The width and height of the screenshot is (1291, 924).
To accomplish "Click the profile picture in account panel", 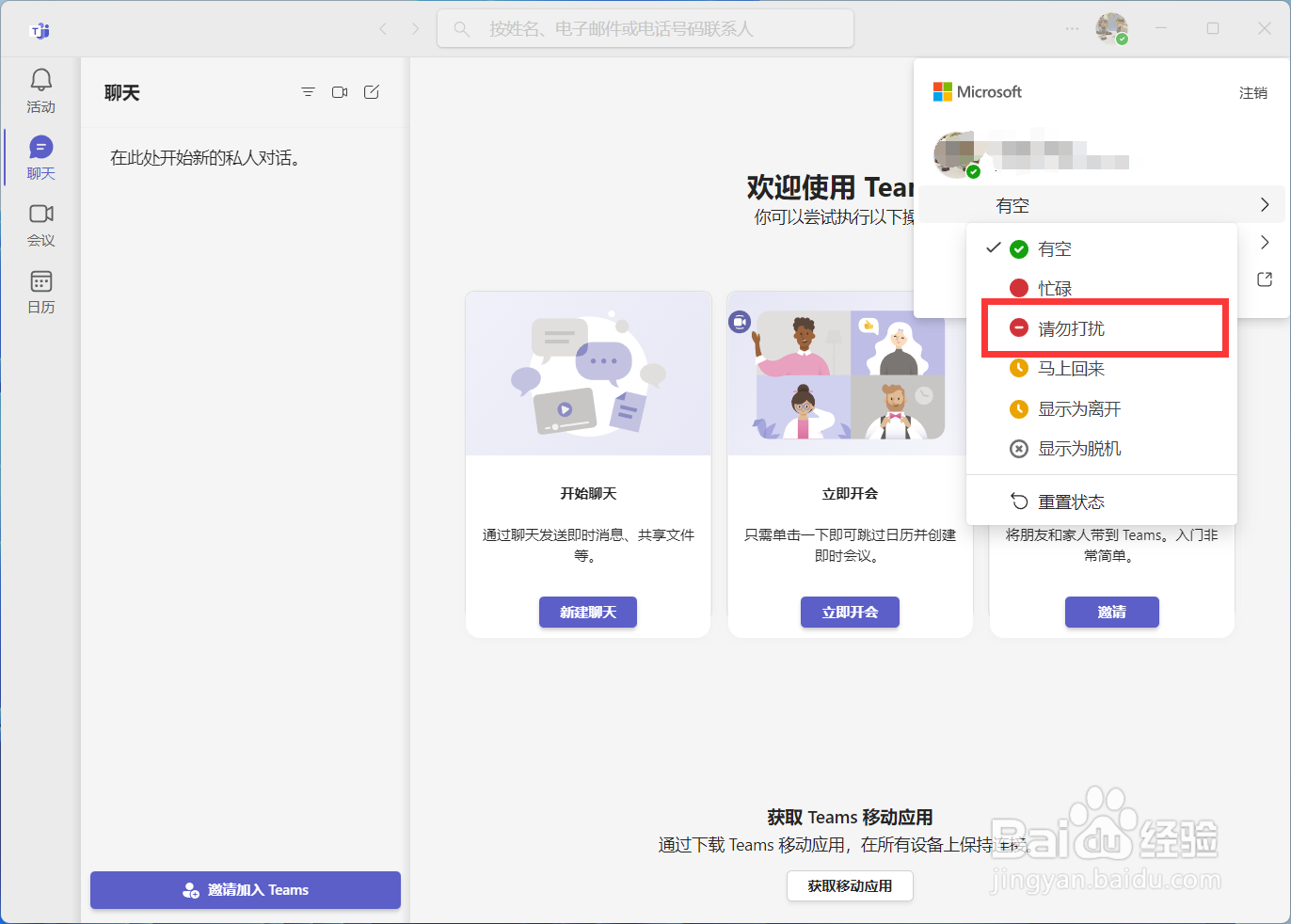I will point(956,155).
